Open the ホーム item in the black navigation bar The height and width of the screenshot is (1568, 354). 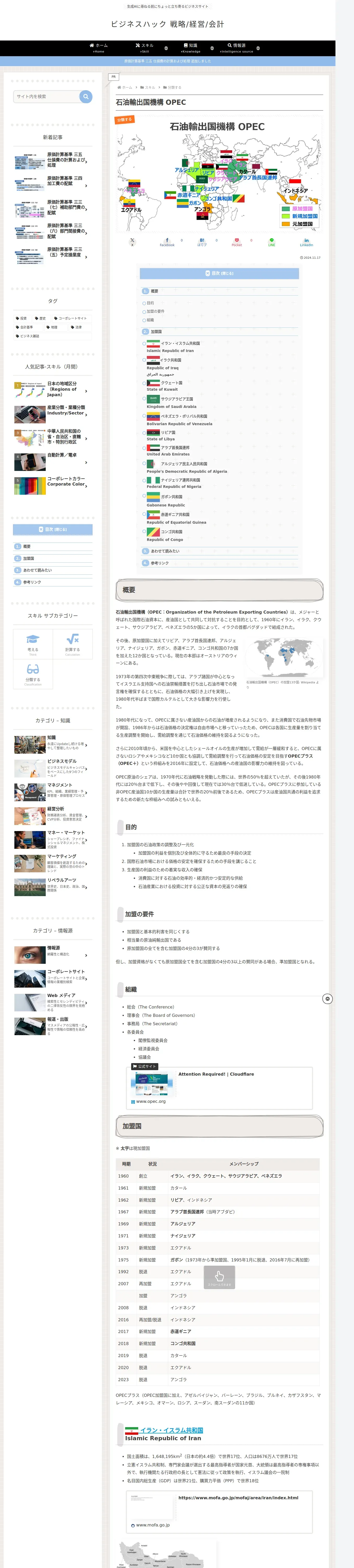pos(98,48)
